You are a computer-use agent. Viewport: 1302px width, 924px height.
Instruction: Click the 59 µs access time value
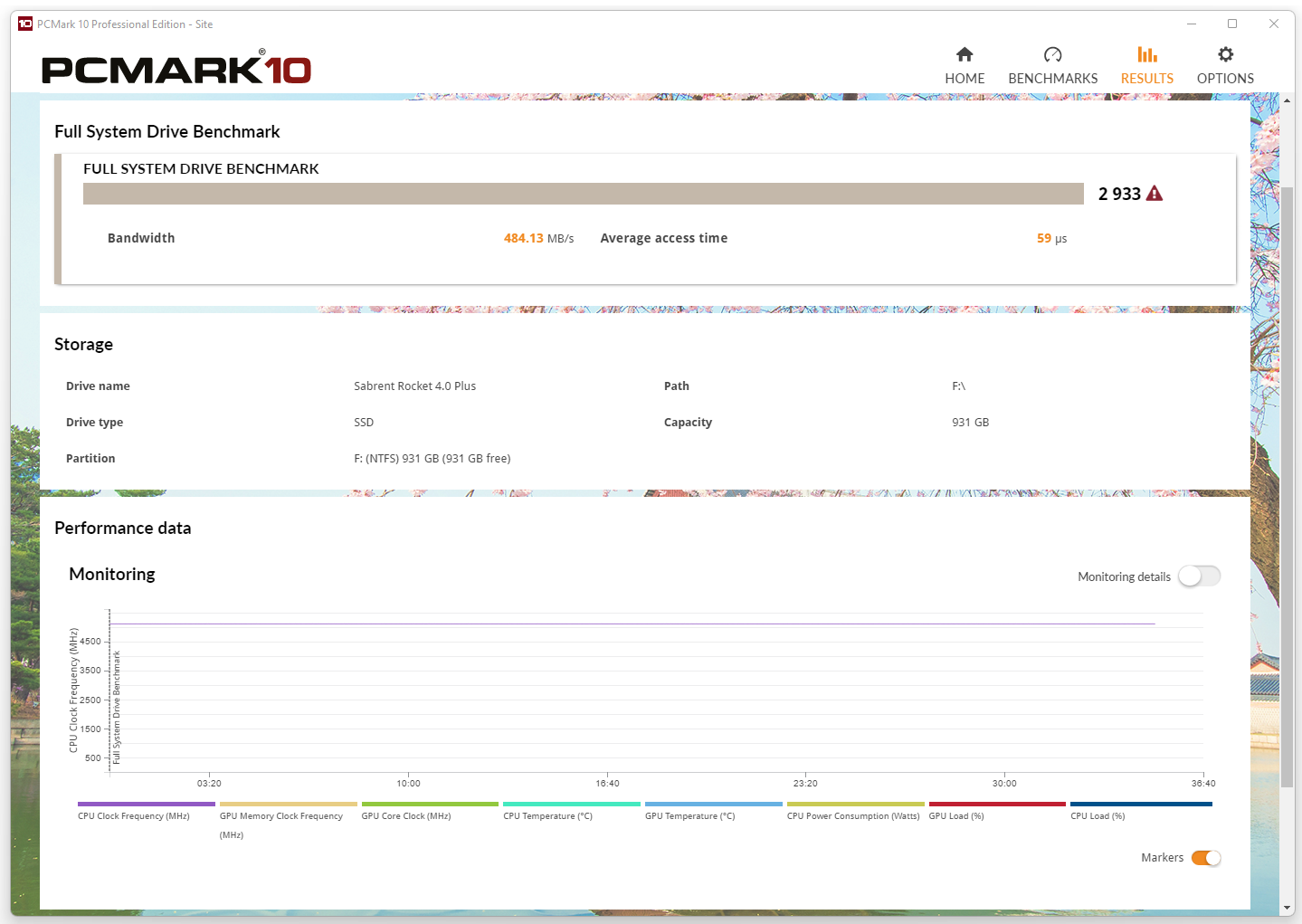tap(1051, 238)
